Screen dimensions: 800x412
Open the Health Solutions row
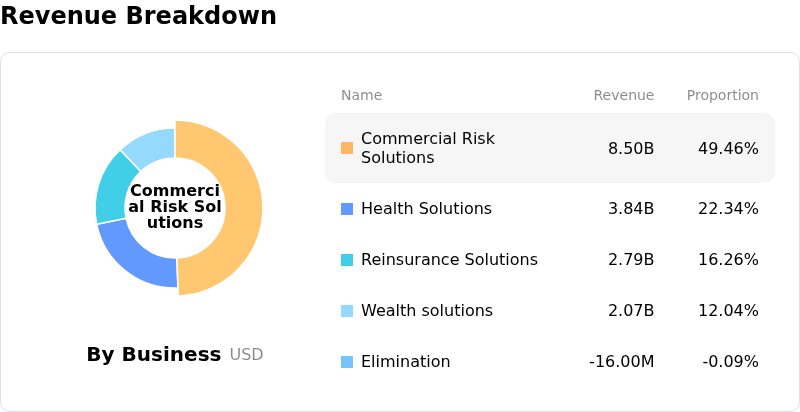(426, 209)
